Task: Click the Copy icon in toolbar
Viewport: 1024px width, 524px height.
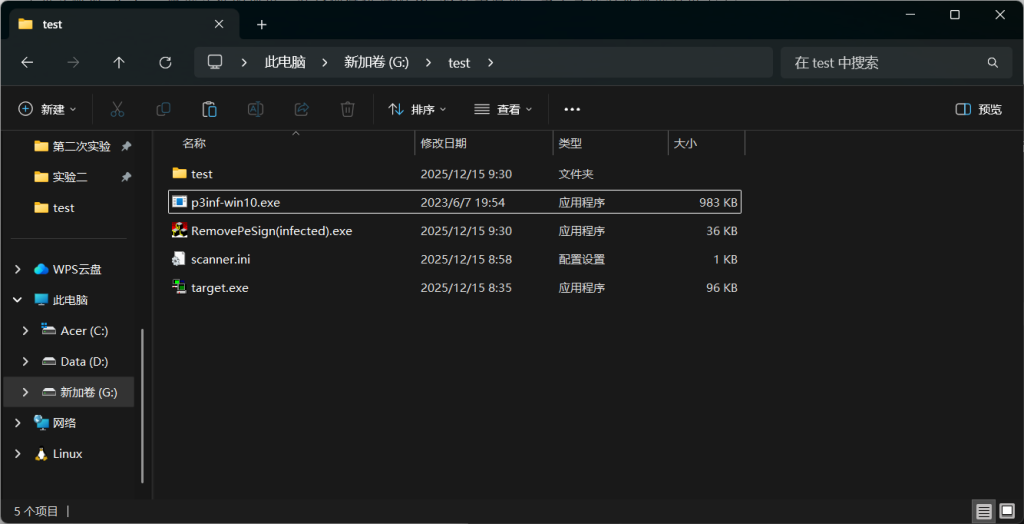Action: [163, 109]
